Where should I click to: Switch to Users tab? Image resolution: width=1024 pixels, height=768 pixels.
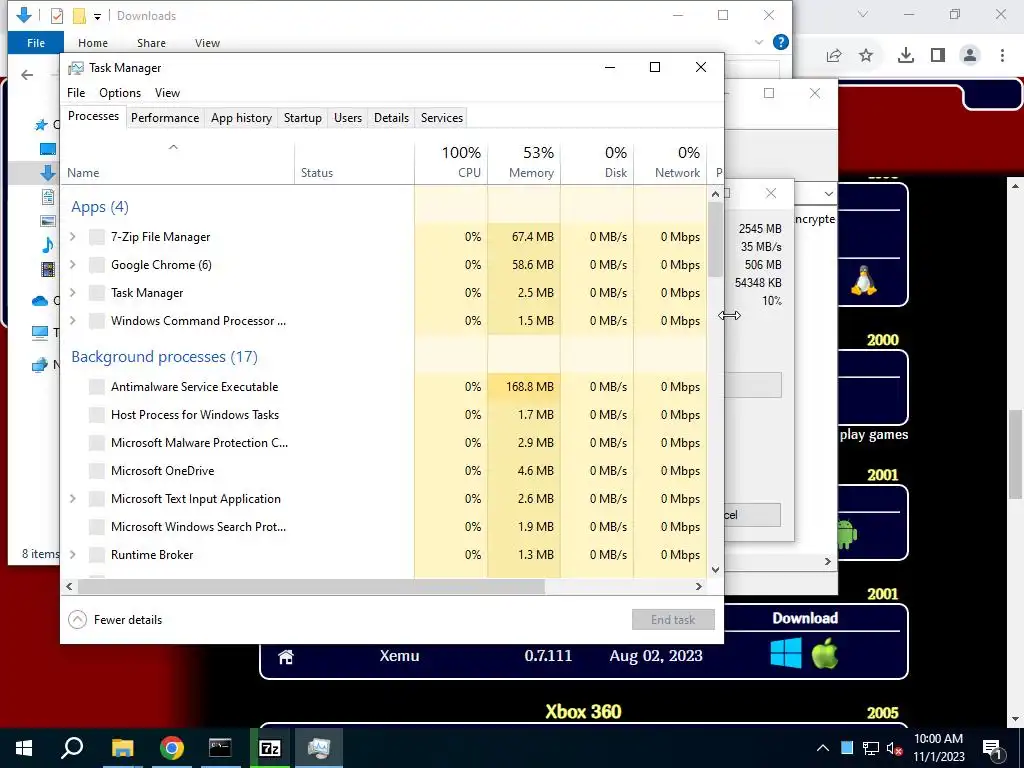[x=347, y=118]
